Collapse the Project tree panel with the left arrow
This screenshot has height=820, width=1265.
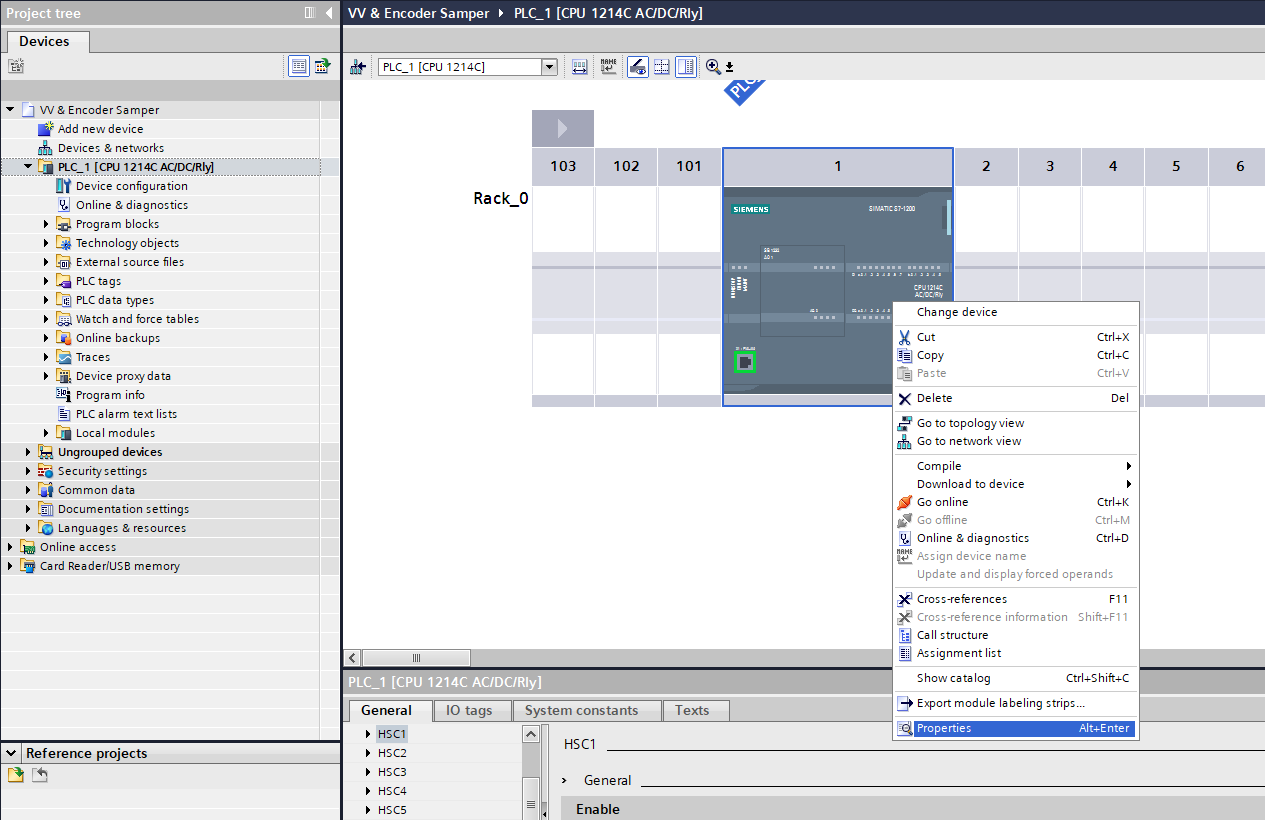(x=329, y=13)
